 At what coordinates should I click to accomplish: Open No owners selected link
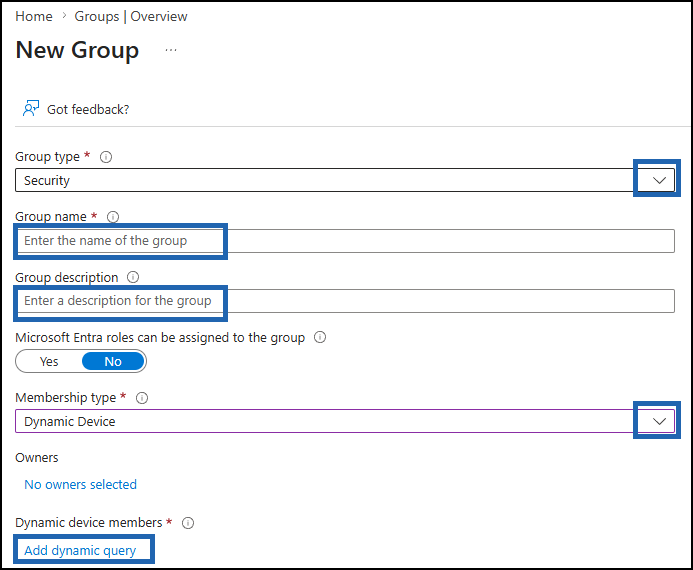[80, 484]
